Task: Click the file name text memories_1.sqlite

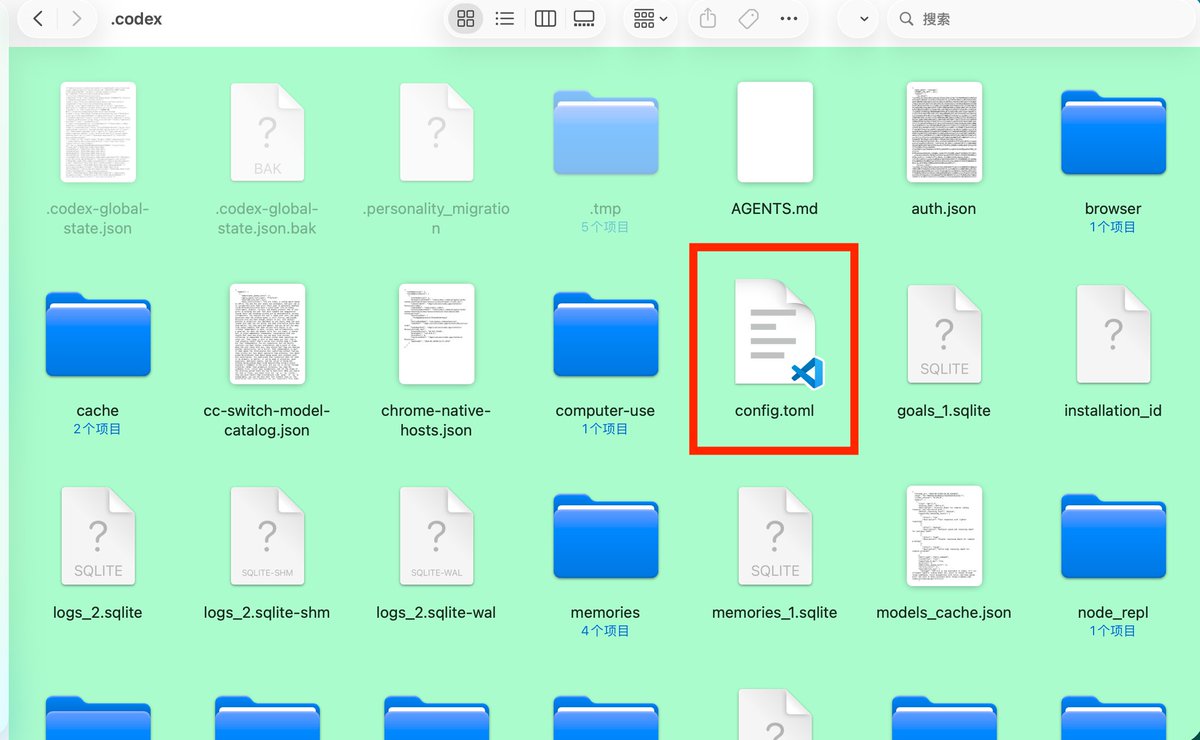Action: [774, 612]
